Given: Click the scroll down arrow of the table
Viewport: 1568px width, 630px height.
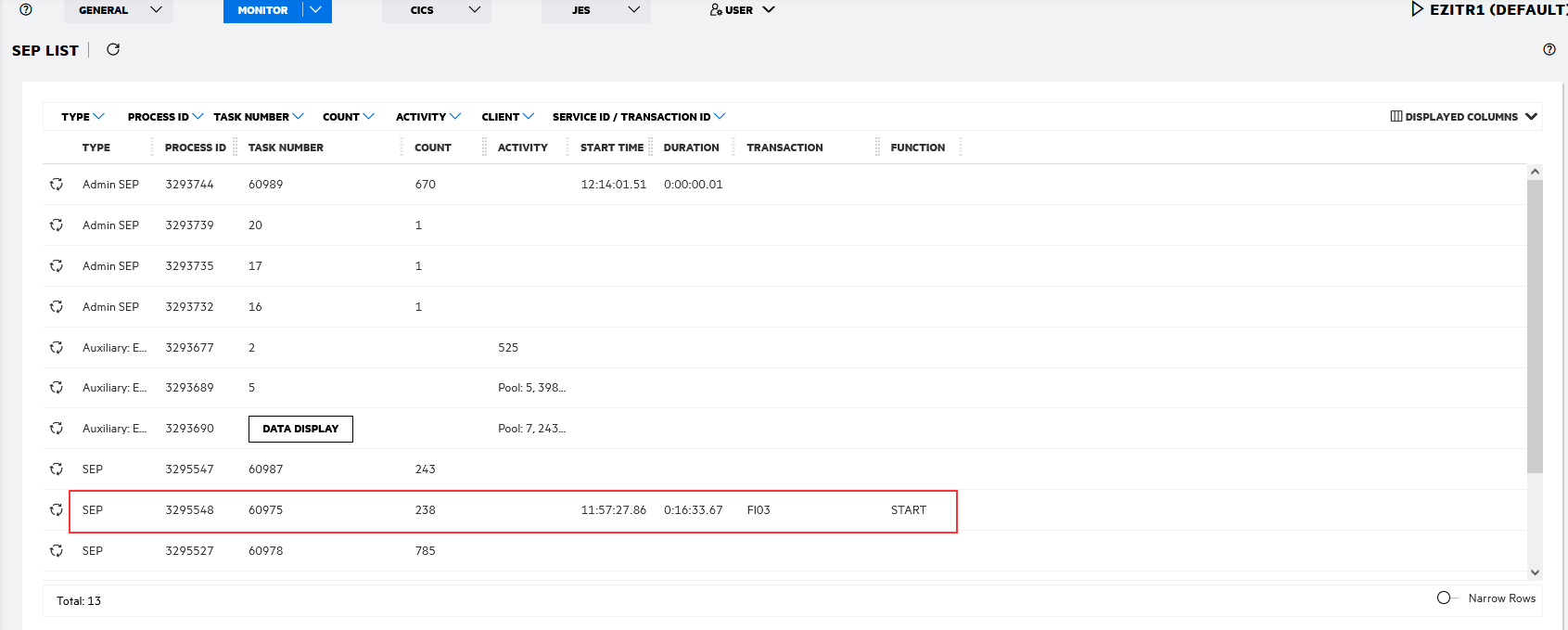Looking at the screenshot, I should tap(1535, 572).
